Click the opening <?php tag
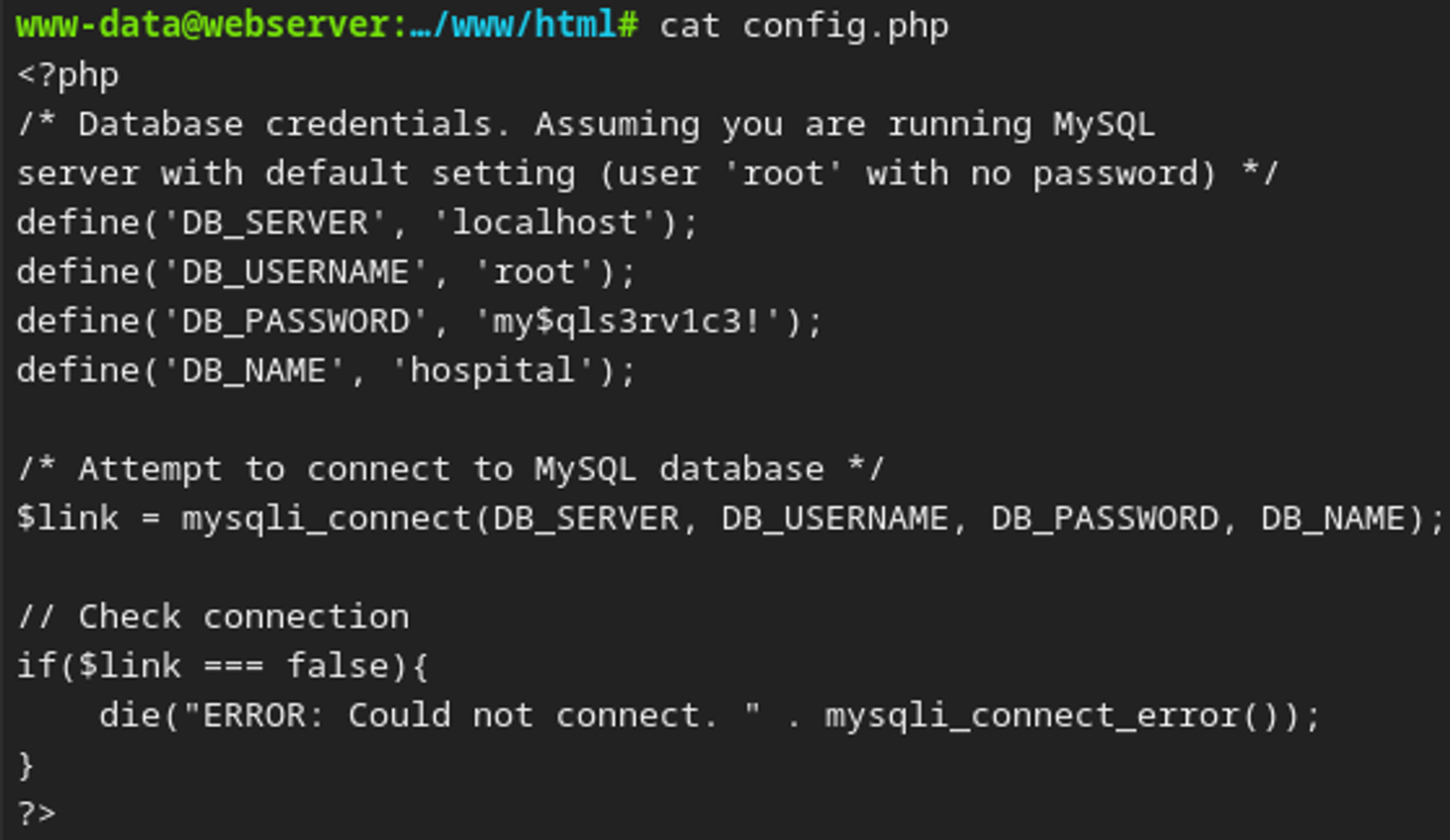This screenshot has width=1450, height=840. 68,75
